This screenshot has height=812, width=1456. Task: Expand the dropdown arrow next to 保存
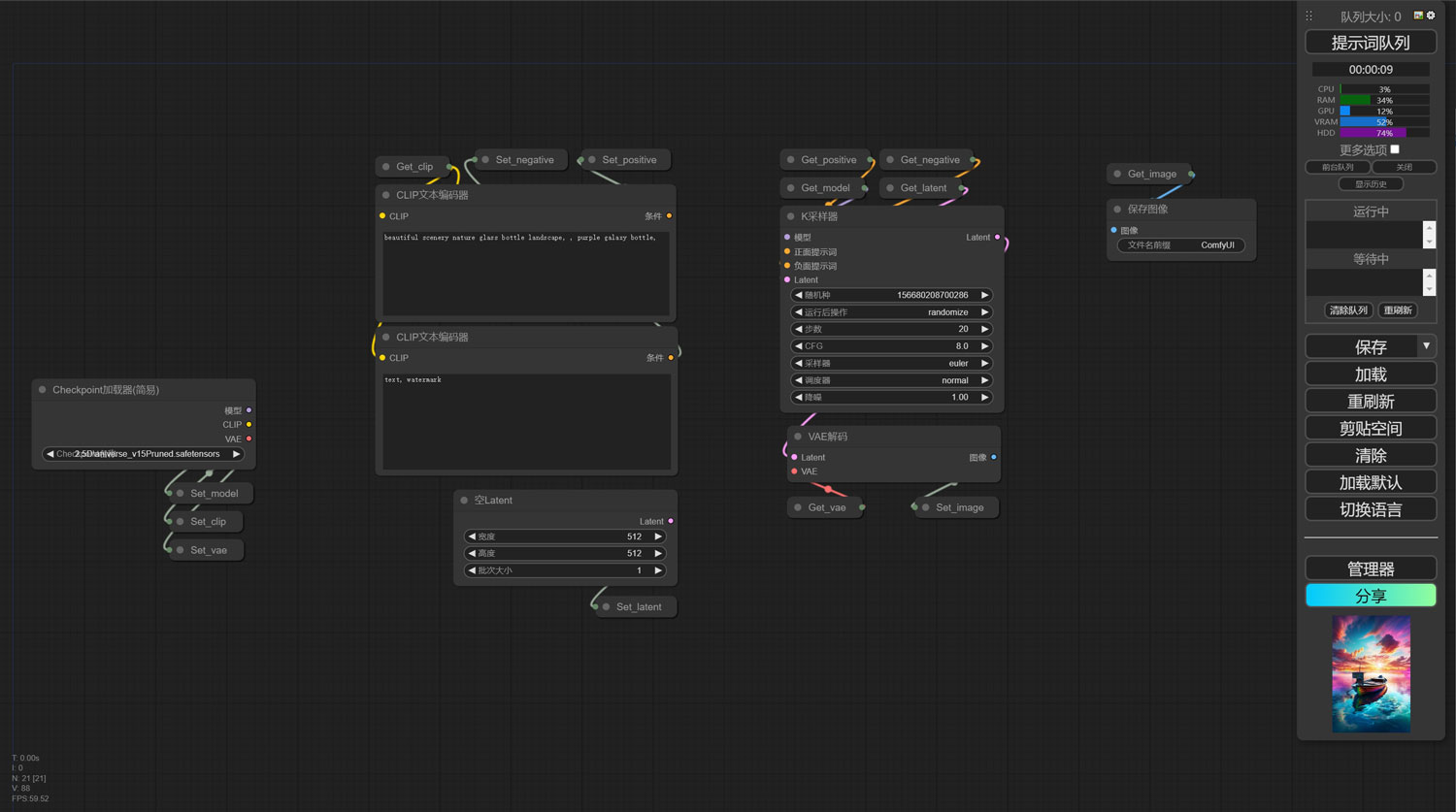(x=1426, y=346)
